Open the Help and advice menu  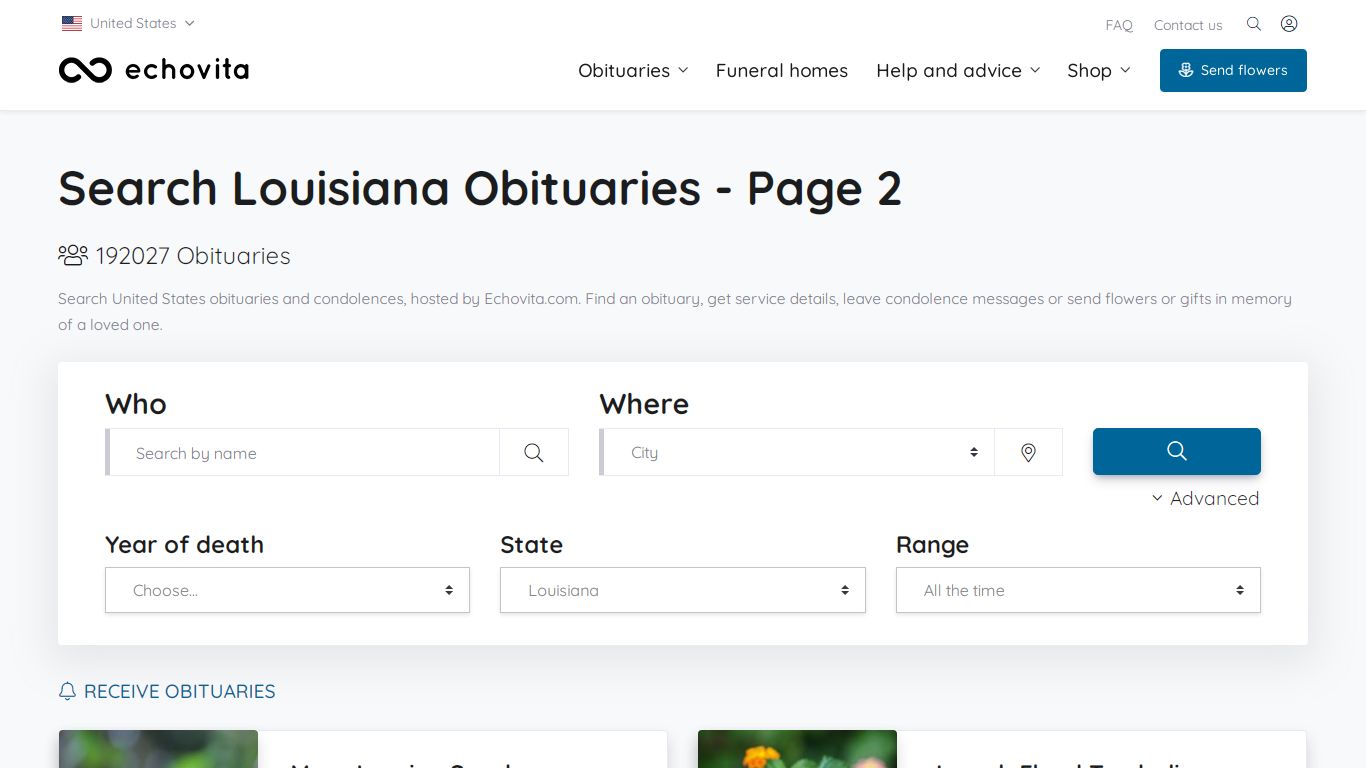958,70
